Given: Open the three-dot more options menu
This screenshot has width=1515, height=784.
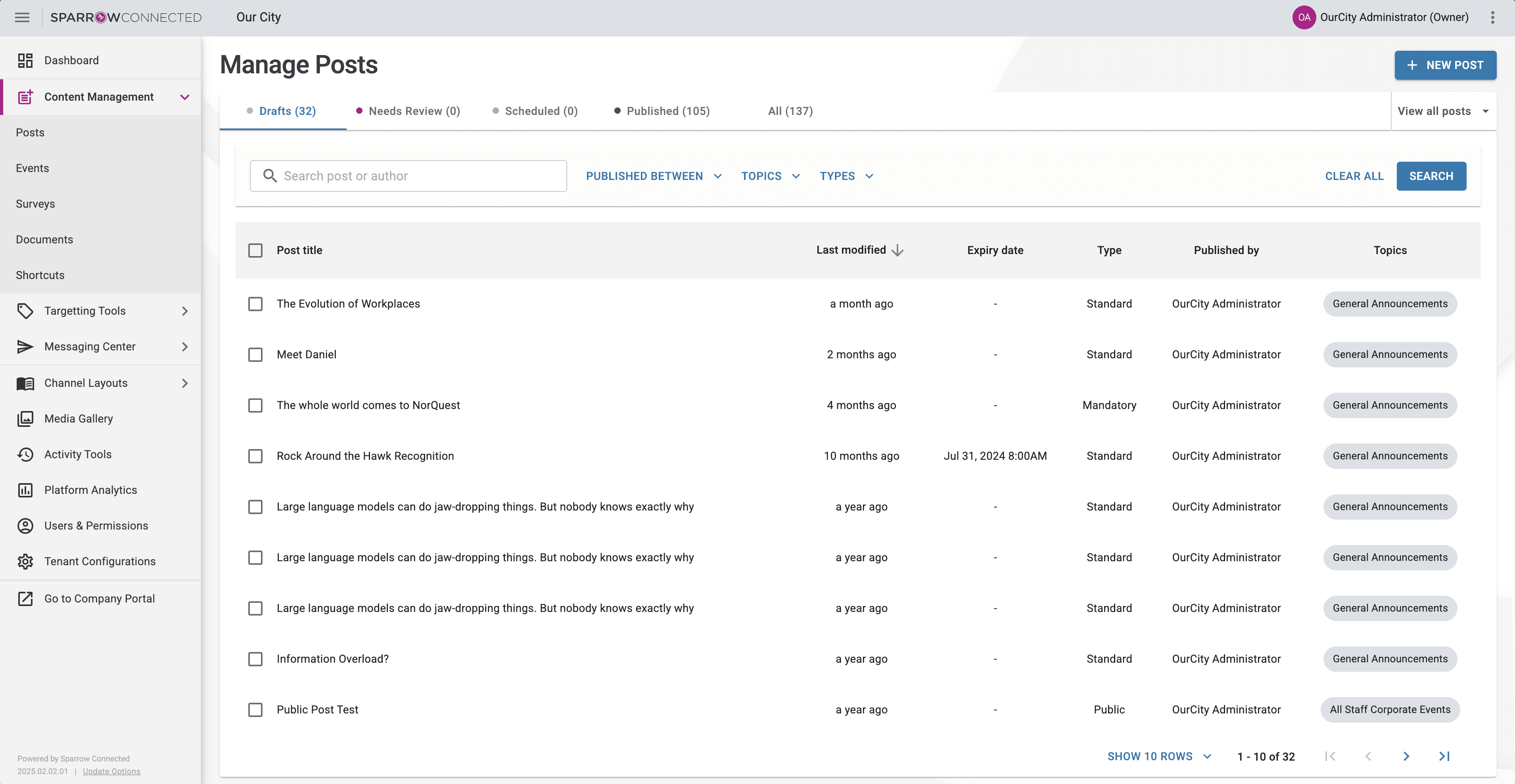Looking at the screenshot, I should 1493,17.
